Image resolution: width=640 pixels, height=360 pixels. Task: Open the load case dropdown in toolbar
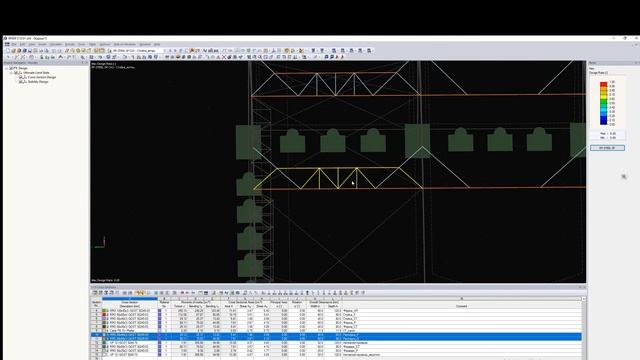[164, 51]
